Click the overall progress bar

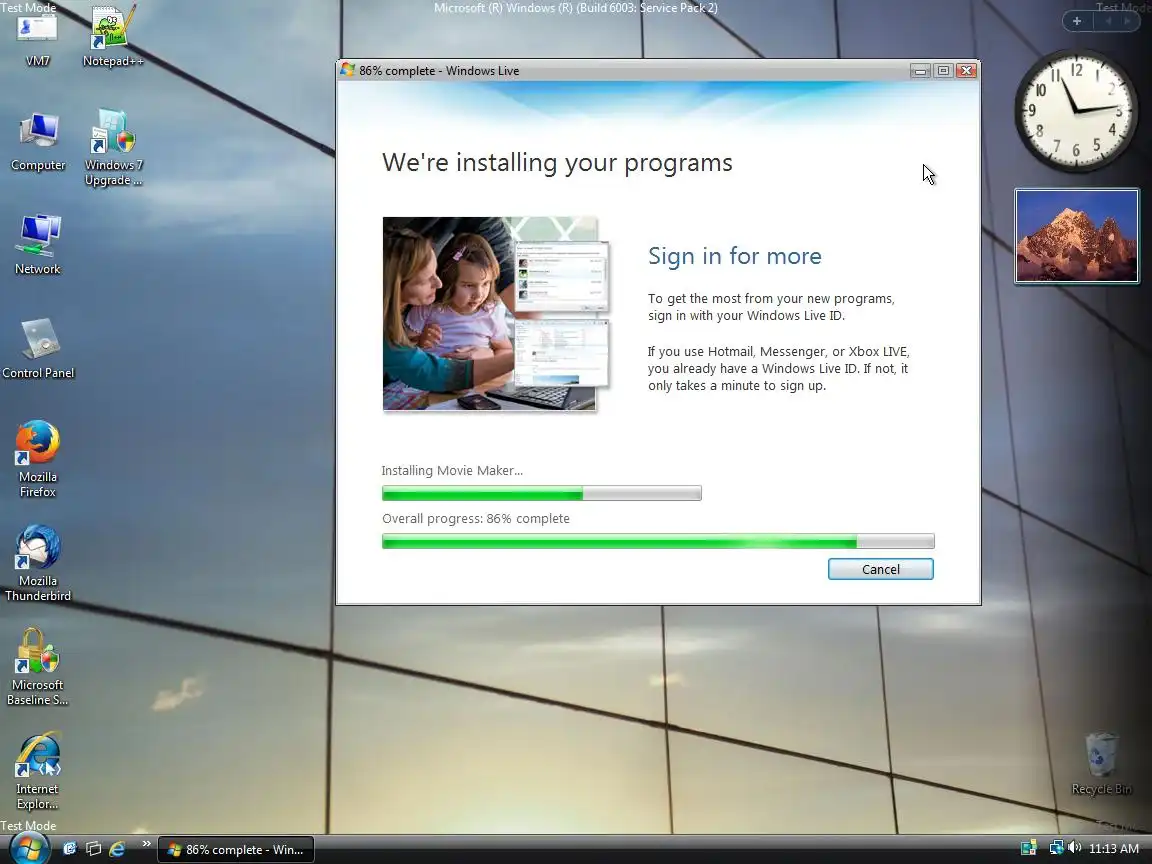click(x=658, y=541)
